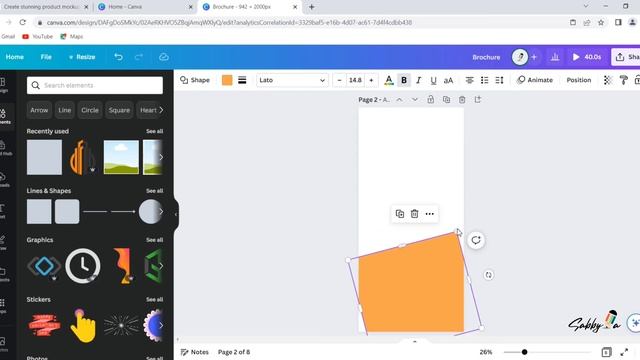Open the Lato font dropdown
The width and height of the screenshot is (640, 360).
click(292, 80)
